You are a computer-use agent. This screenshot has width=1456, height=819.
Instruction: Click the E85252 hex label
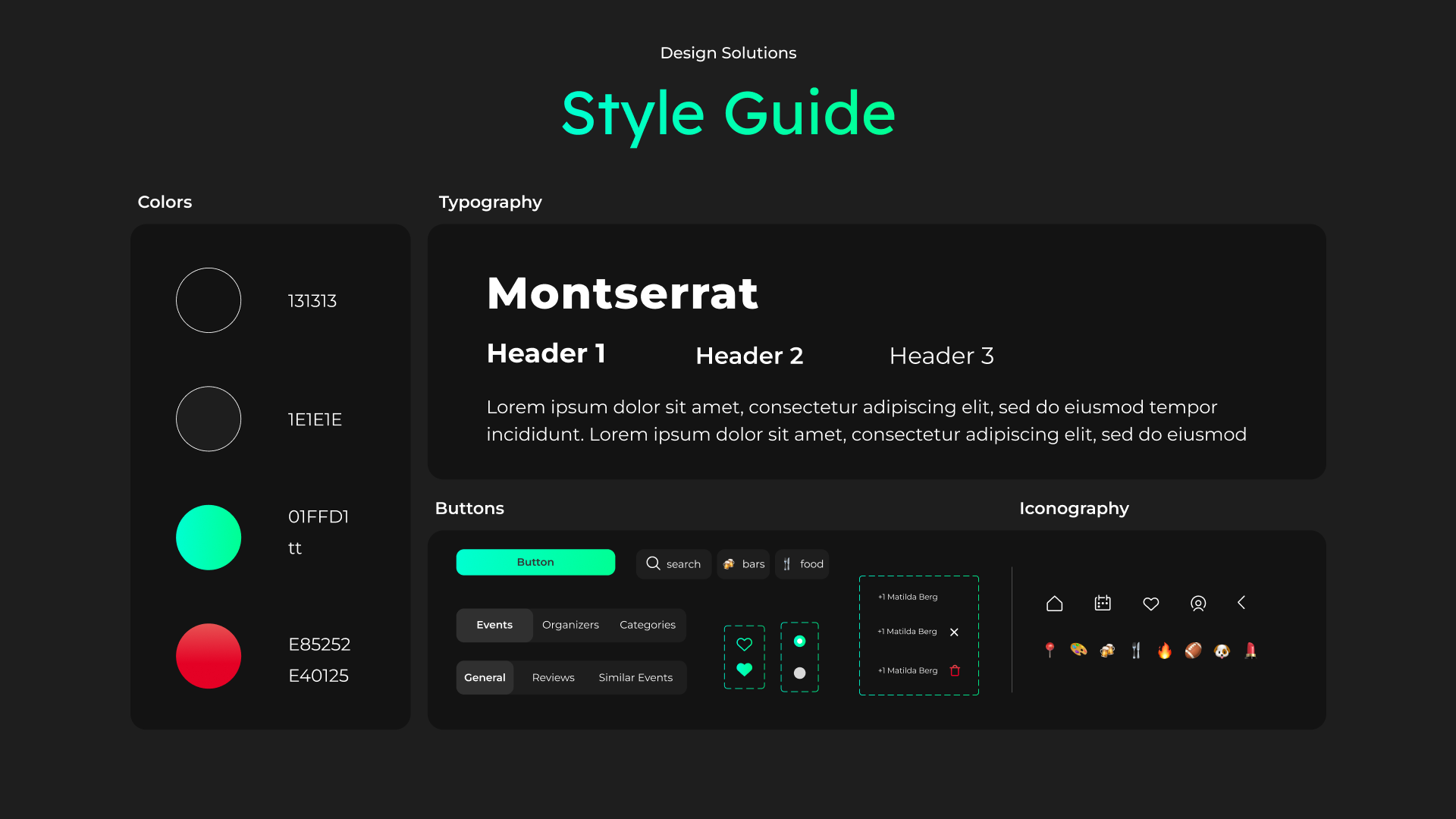click(x=319, y=644)
